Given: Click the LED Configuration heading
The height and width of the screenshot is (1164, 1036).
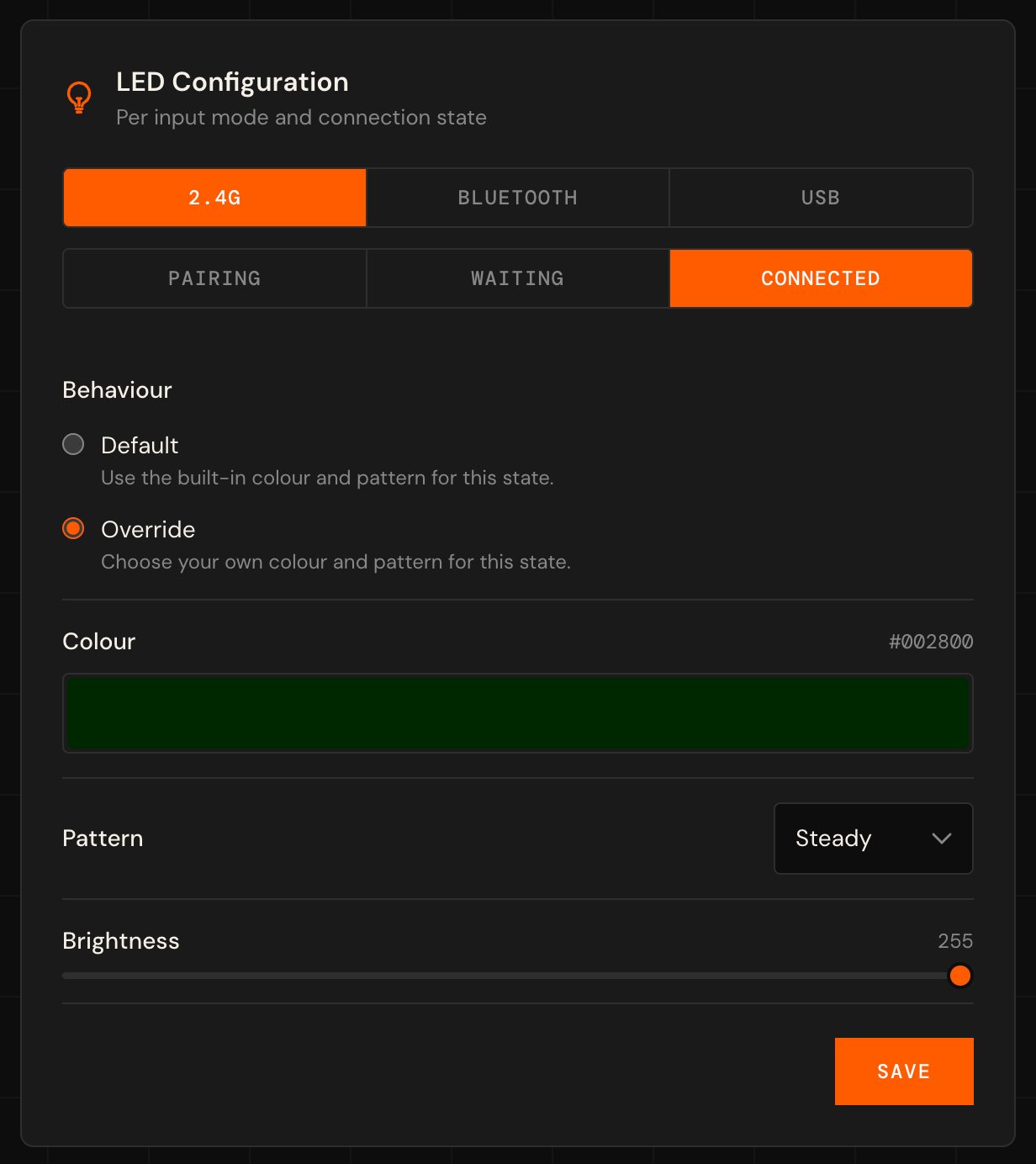Looking at the screenshot, I should click(x=232, y=82).
